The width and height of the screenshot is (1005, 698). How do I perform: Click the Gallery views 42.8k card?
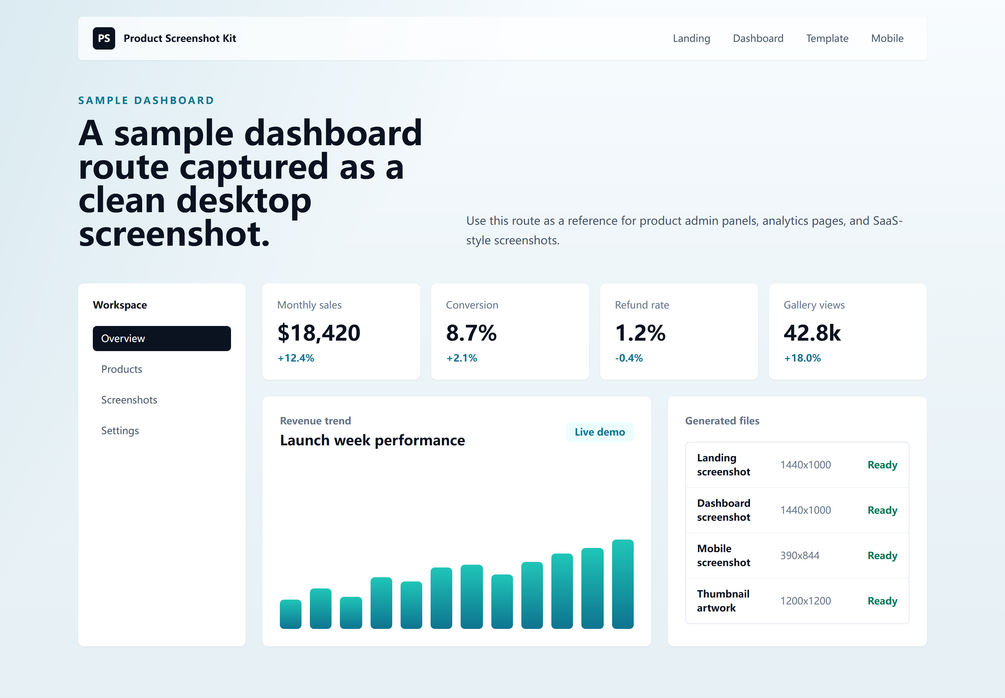coord(847,331)
